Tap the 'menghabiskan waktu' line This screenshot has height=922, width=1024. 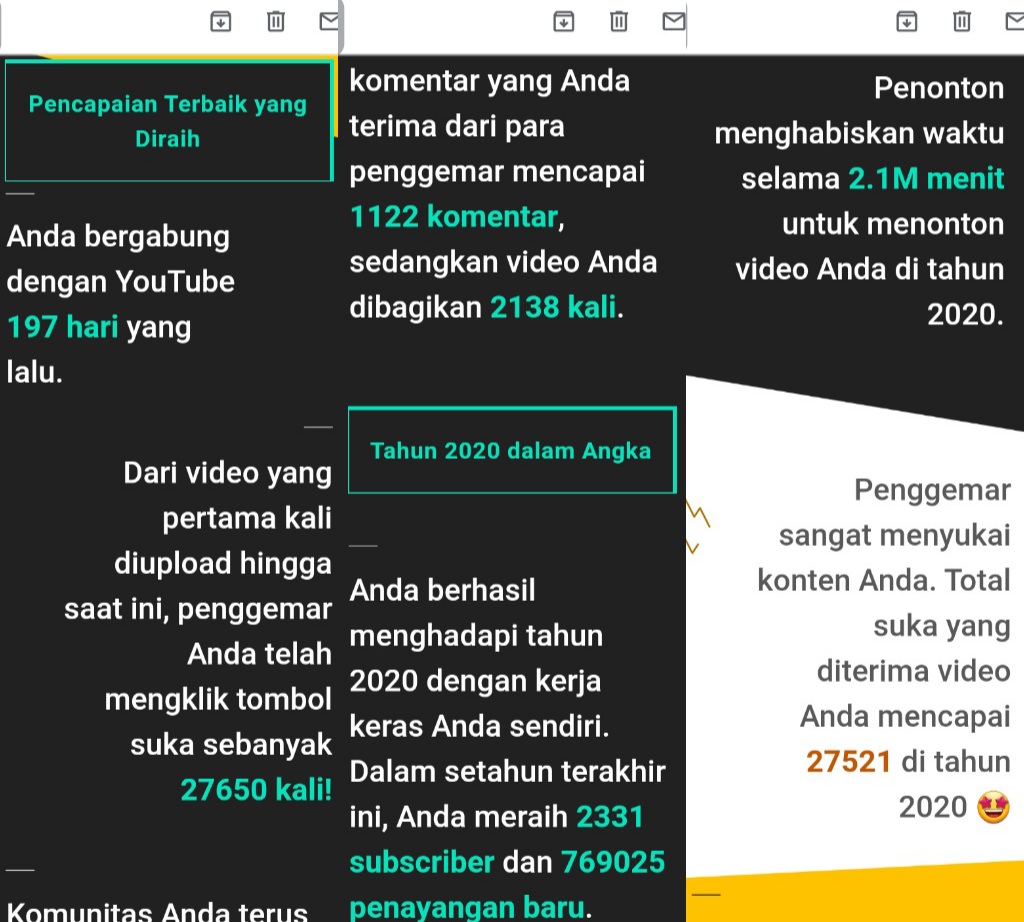859,133
